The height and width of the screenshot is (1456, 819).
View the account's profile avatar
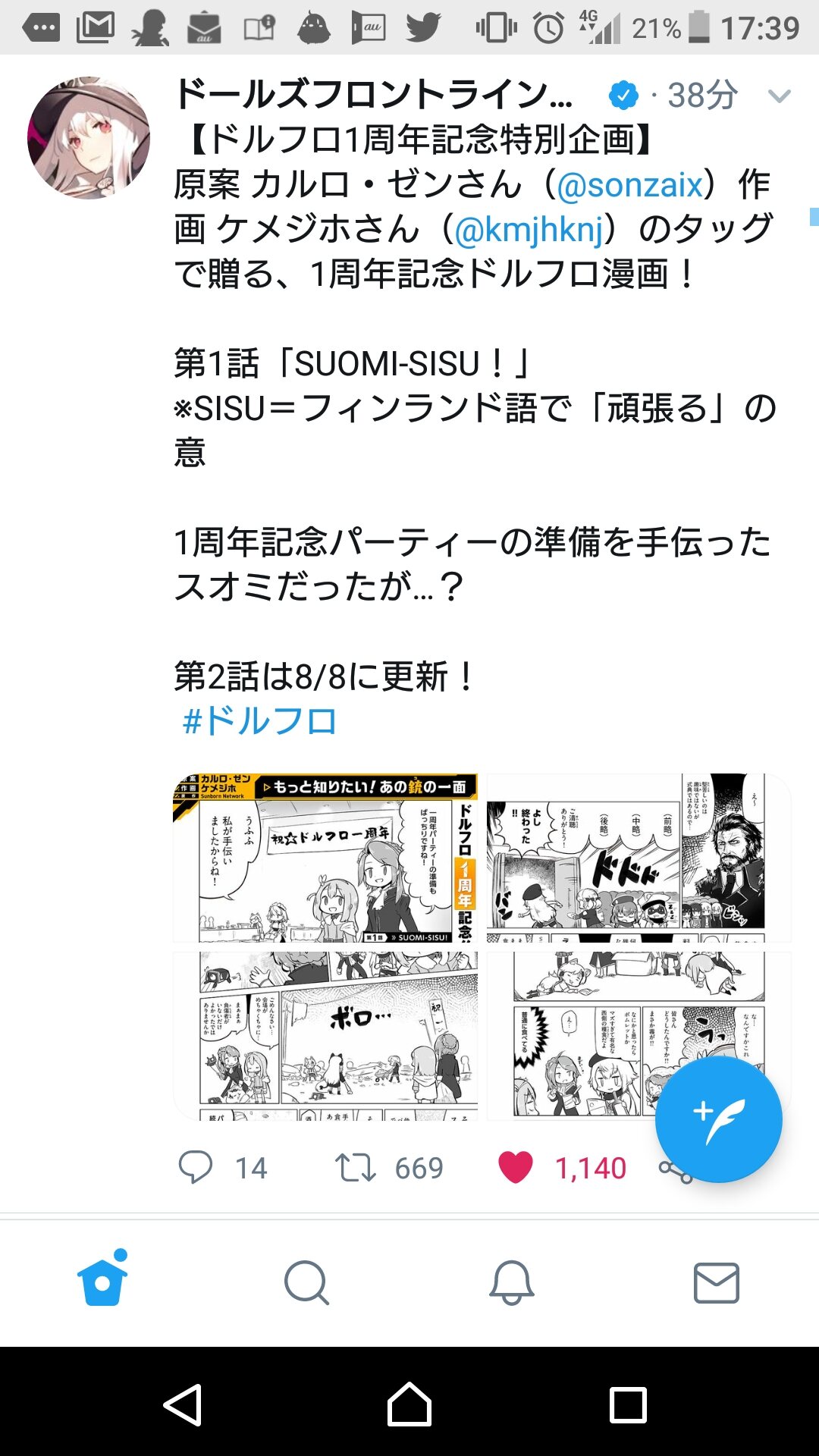pyautogui.click(x=89, y=138)
